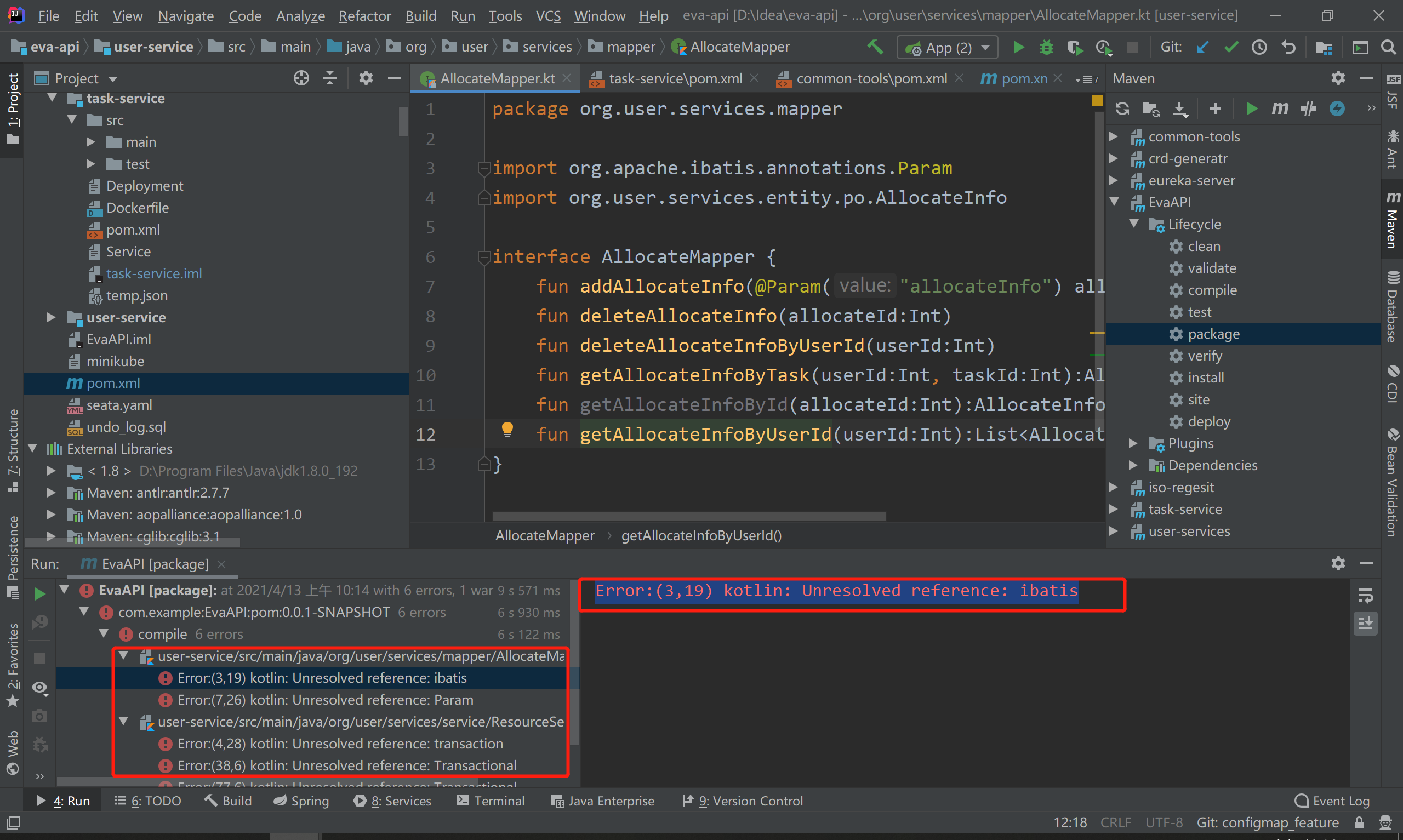The image size is (1403, 840).
Task: Open the Refactor menu
Action: click(x=364, y=16)
